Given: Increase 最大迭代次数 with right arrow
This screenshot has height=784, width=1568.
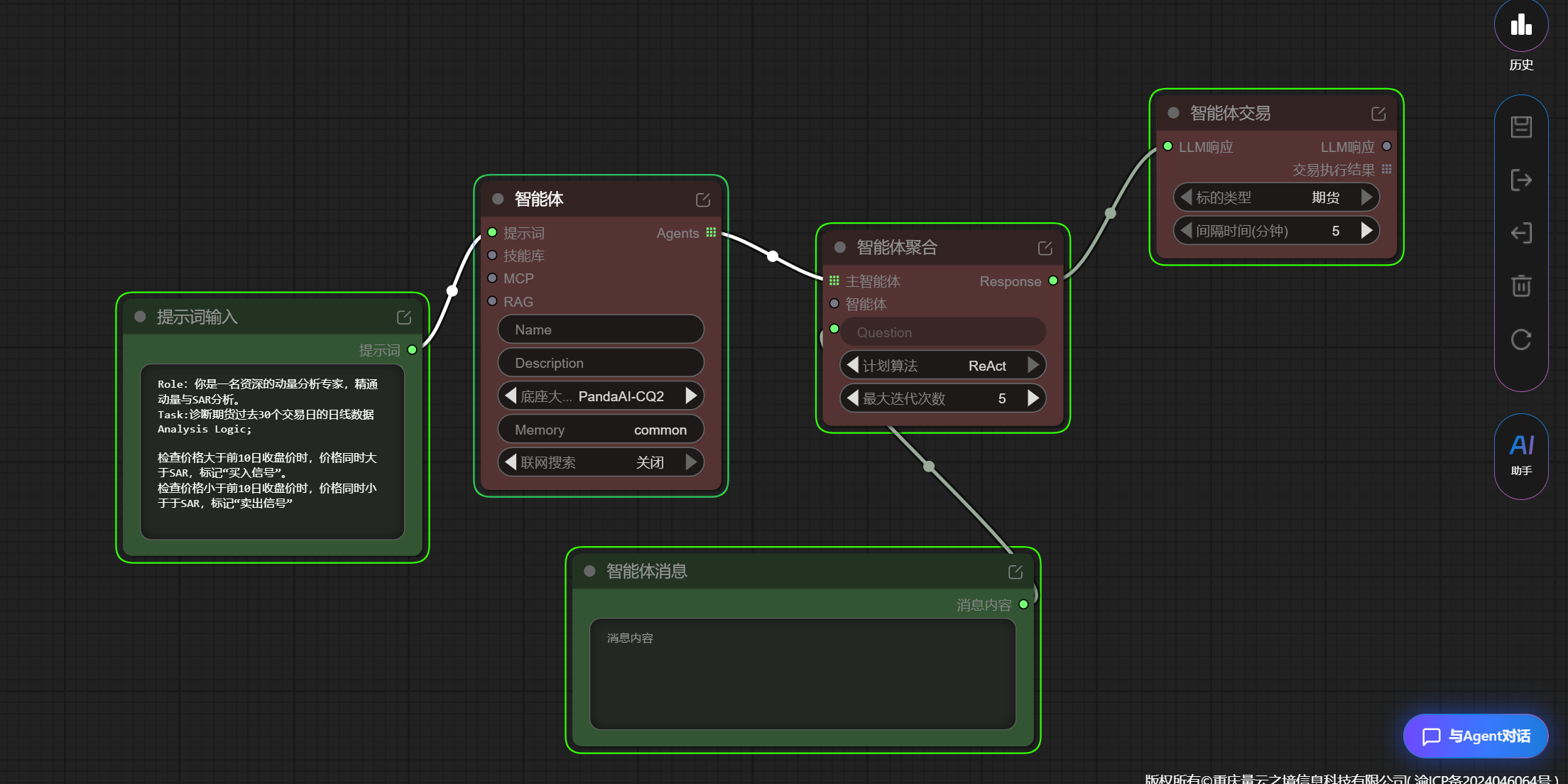Looking at the screenshot, I should pyautogui.click(x=1033, y=398).
